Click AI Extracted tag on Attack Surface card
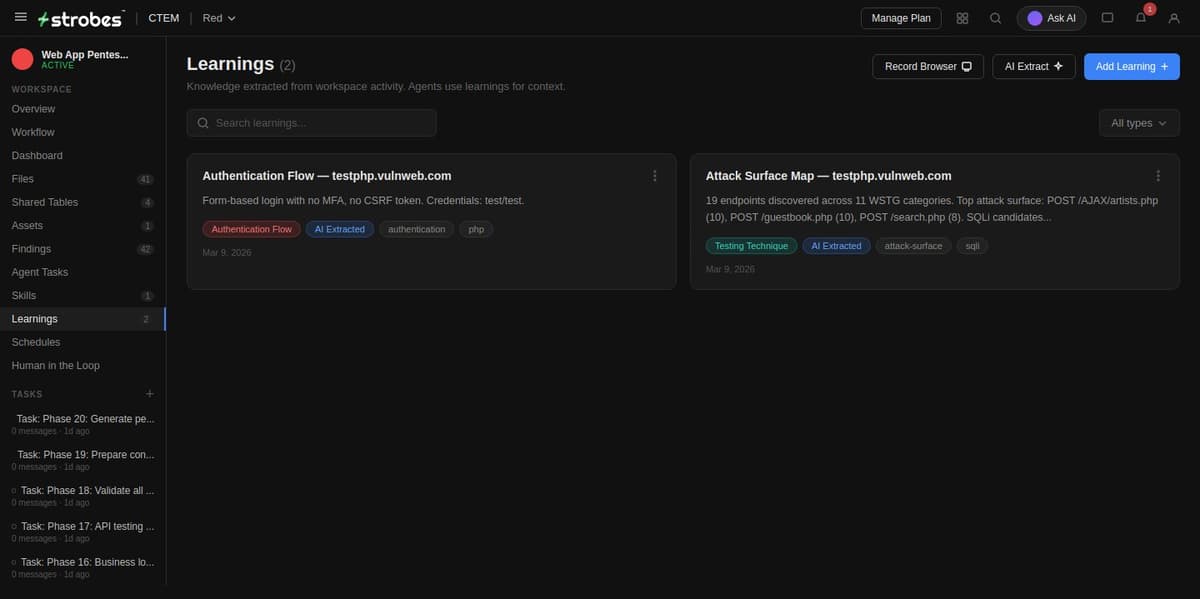 [x=836, y=245]
